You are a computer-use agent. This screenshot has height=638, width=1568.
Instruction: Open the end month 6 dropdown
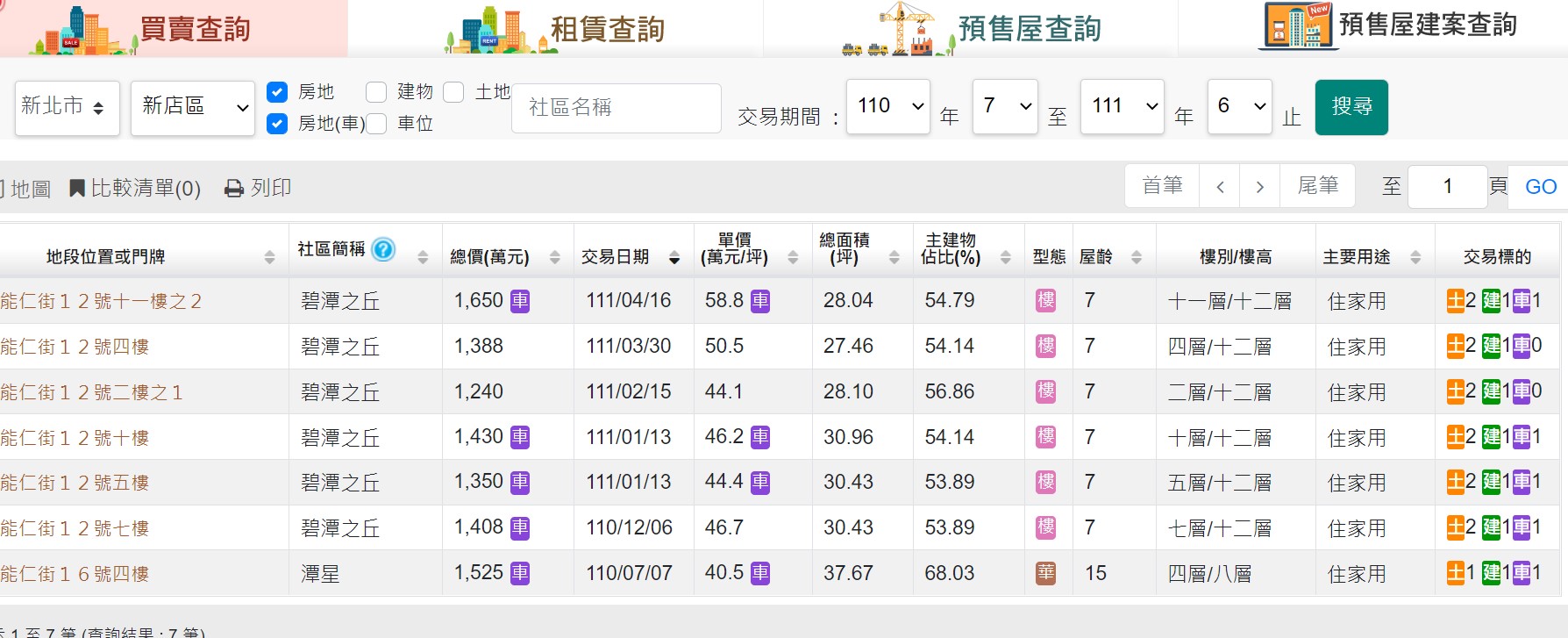click(1240, 106)
